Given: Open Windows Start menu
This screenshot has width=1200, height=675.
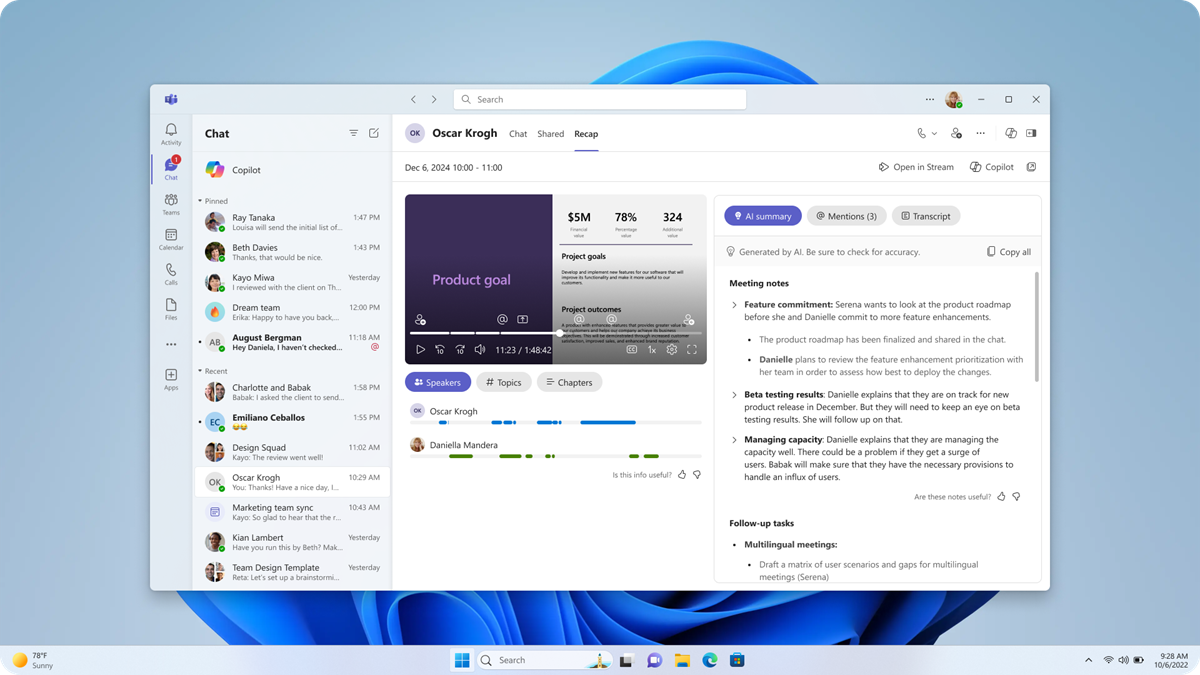Looking at the screenshot, I should [x=462, y=660].
